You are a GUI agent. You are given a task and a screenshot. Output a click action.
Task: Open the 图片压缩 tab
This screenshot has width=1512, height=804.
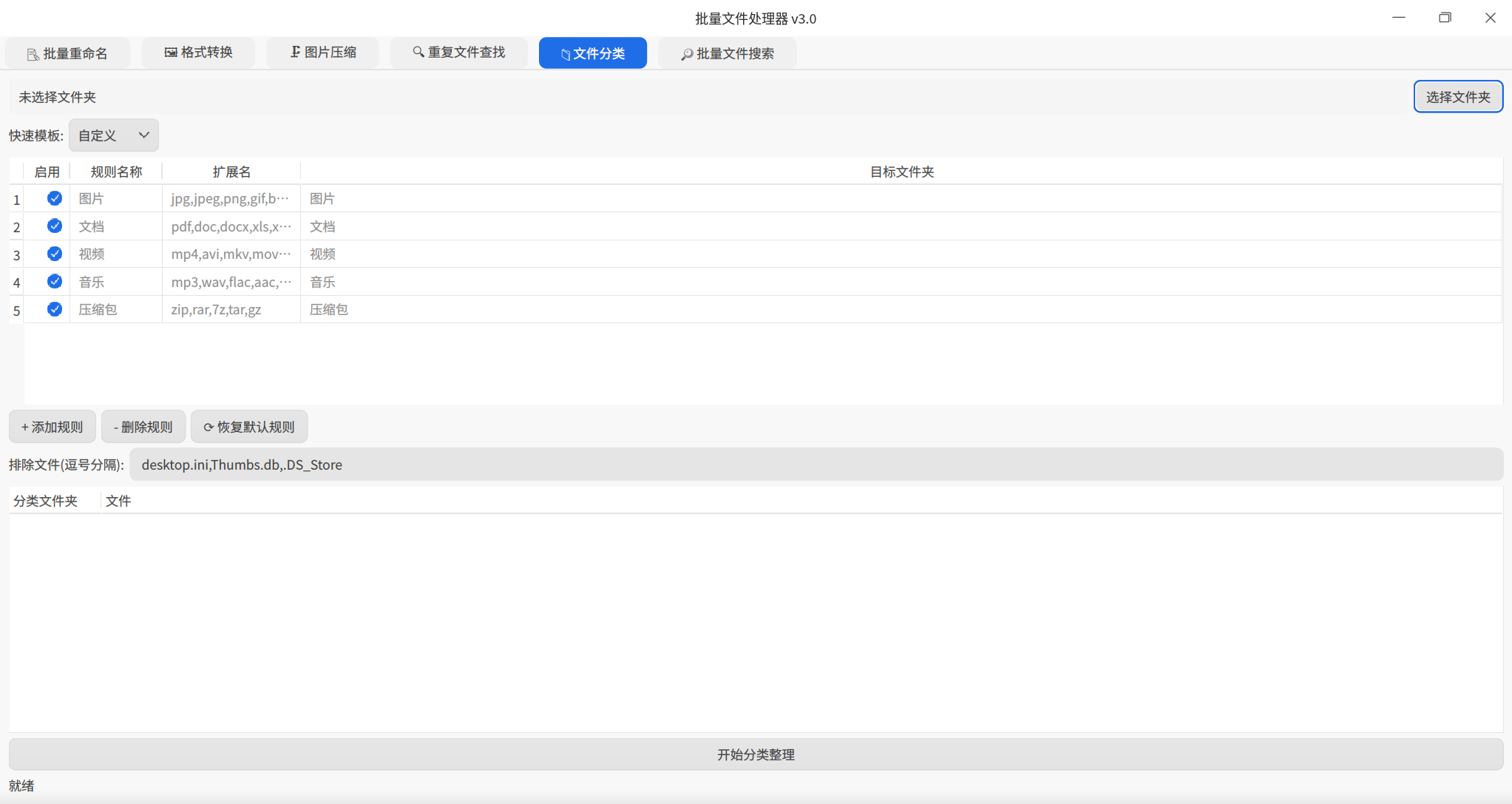coord(323,53)
